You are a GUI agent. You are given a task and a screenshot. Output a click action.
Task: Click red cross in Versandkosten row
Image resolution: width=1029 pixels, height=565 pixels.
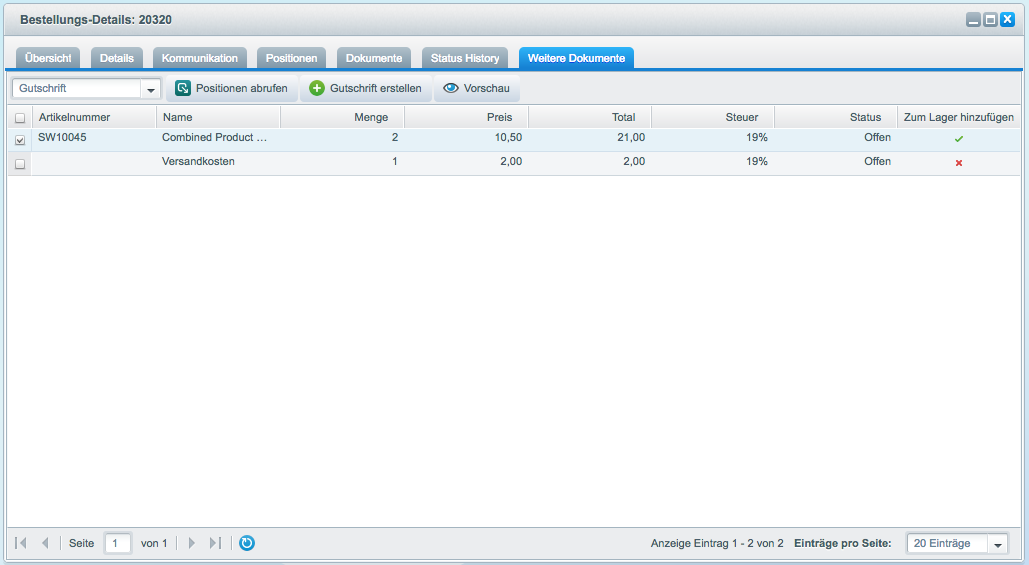959,163
